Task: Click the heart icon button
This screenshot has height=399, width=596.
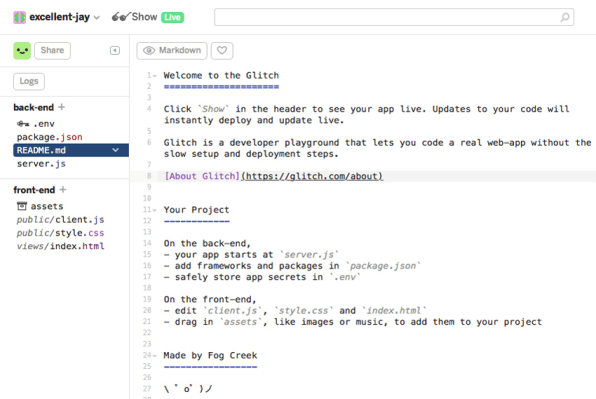Action: [x=222, y=51]
